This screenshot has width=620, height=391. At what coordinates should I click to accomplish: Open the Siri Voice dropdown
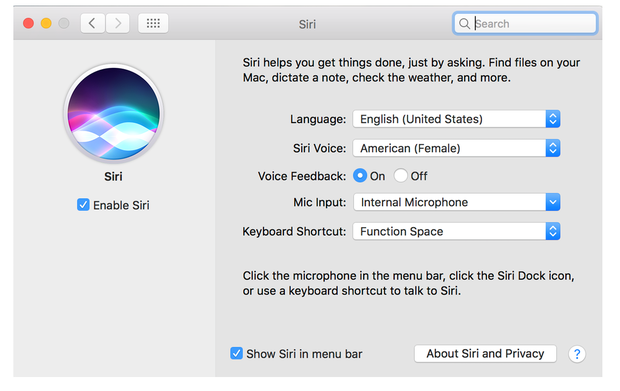(x=456, y=148)
